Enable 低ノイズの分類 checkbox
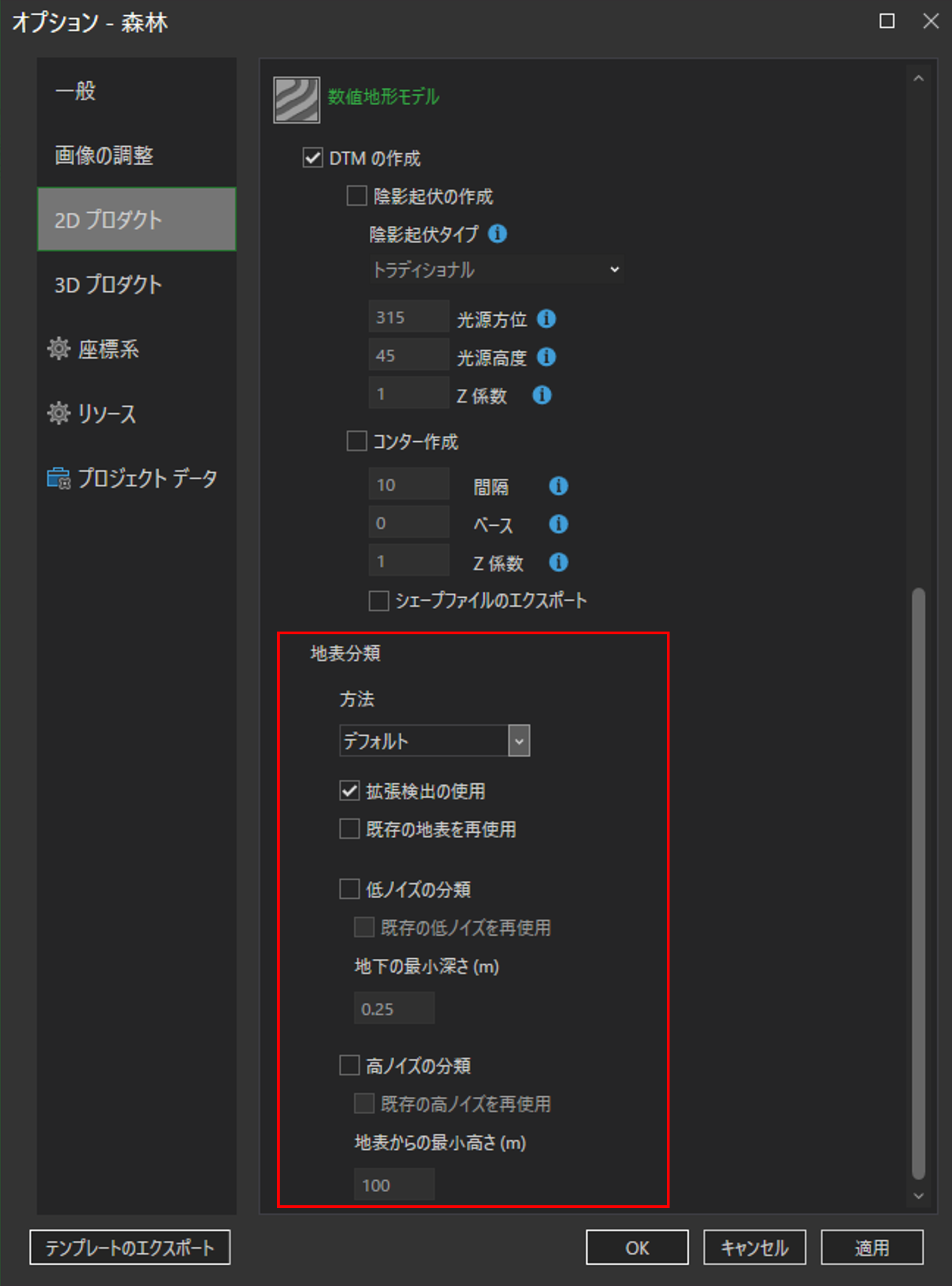Screen dimensions: 952x1286 pyautogui.click(x=349, y=889)
